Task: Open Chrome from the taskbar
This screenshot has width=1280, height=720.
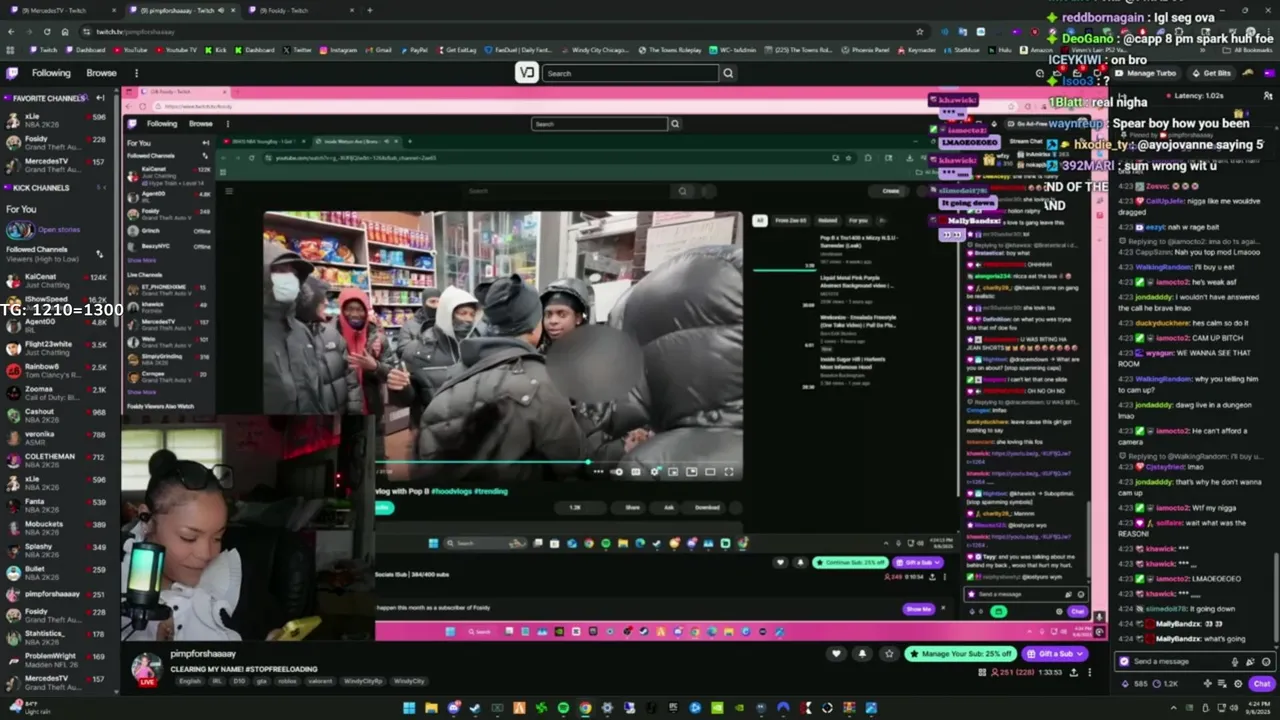Action: click(x=585, y=708)
